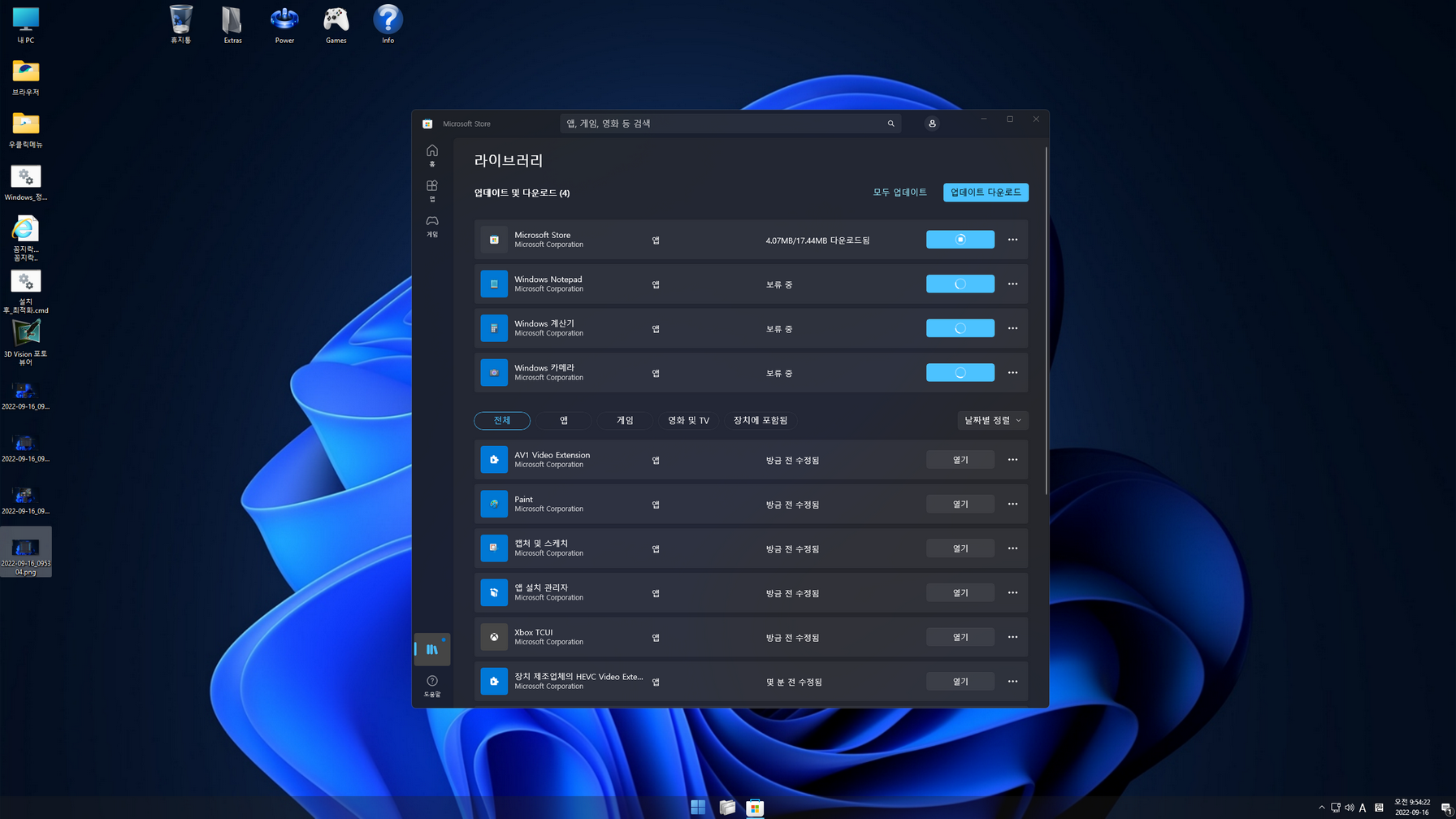1456x819 pixels.
Task: Open more options for Windows Notepad row
Action: (1012, 284)
